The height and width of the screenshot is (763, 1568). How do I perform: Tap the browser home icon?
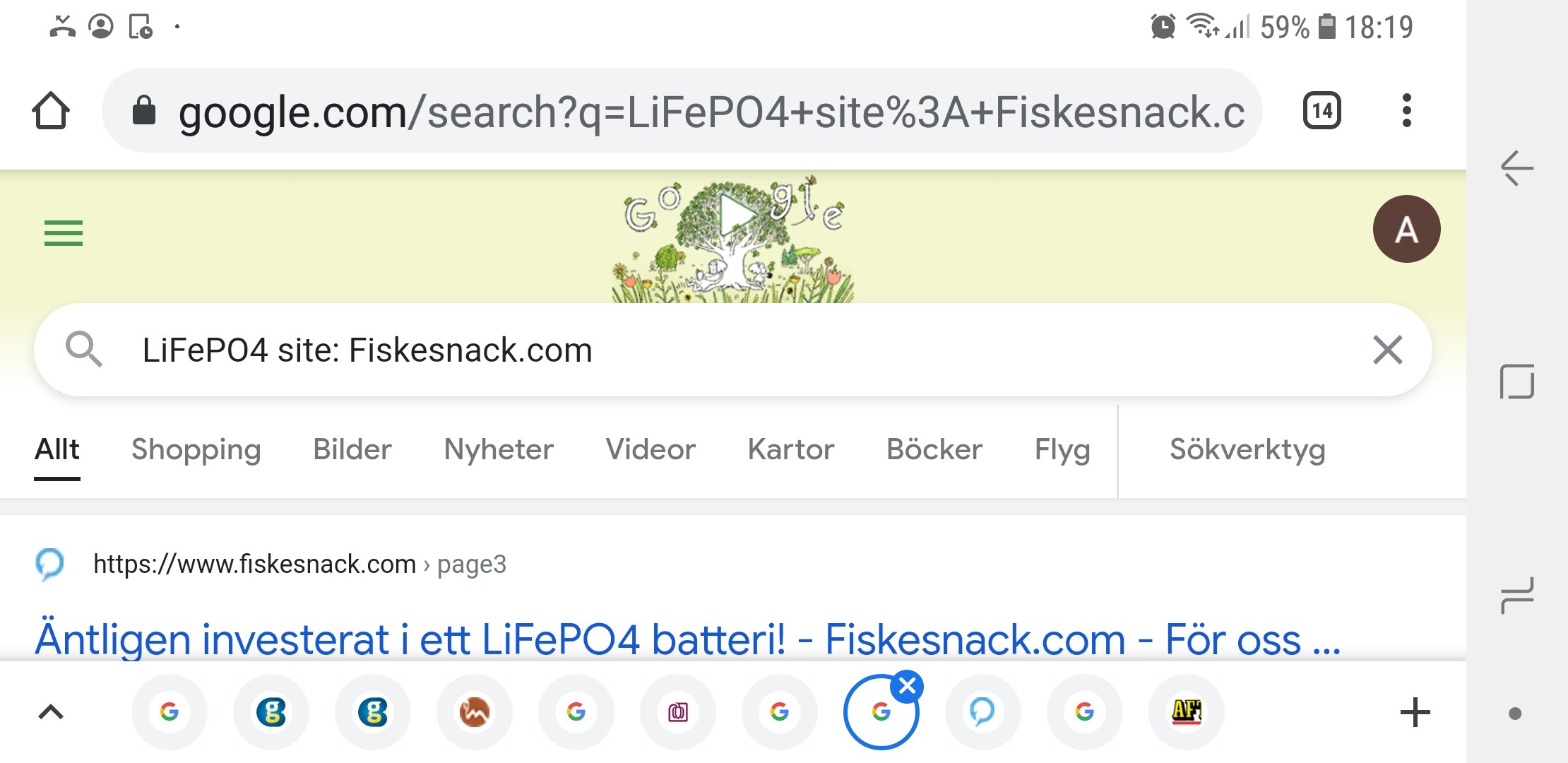(x=51, y=111)
